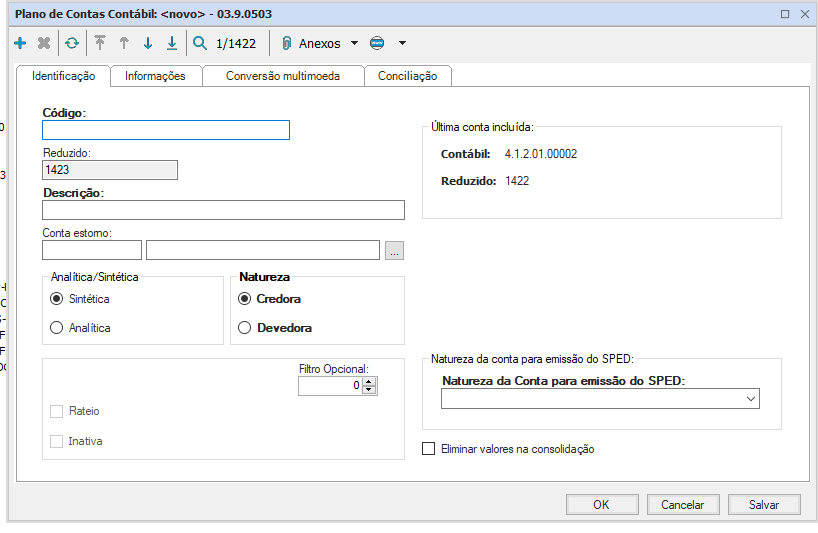Increase Filtro Opcional value with up spinner
Screen dimensions: 818x533
[x=370, y=381]
